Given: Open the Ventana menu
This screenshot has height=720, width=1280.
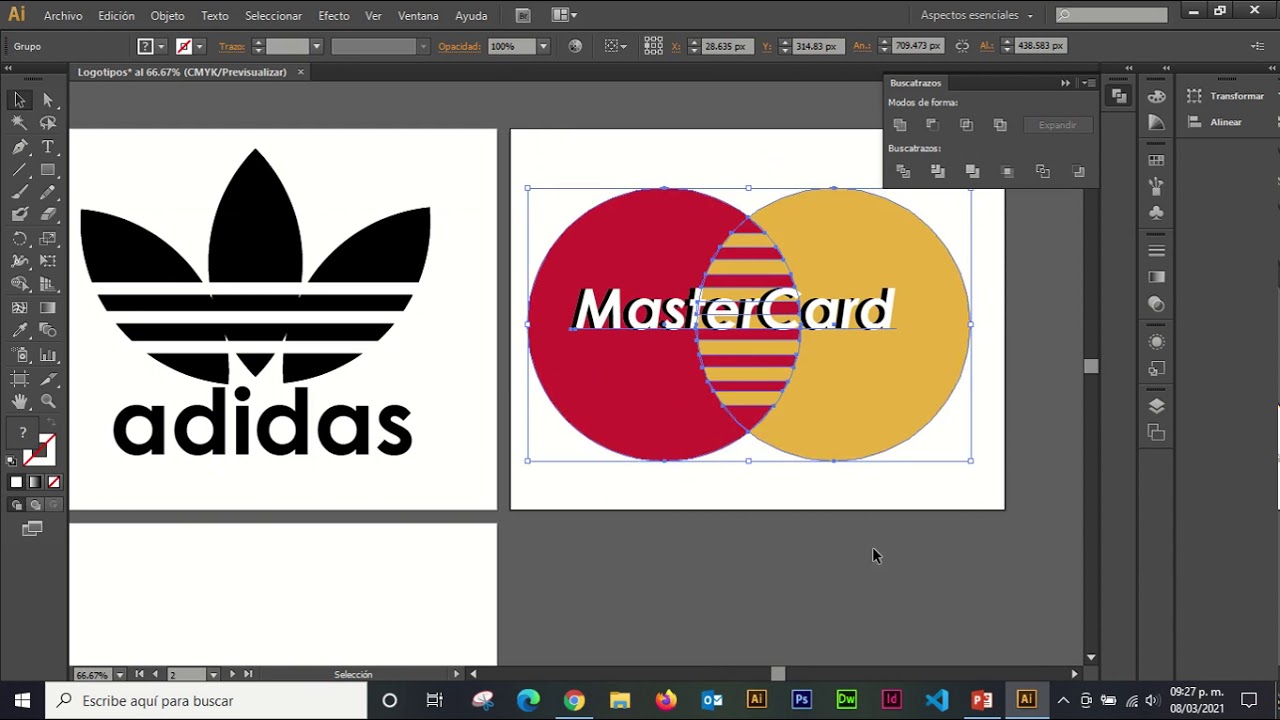Looking at the screenshot, I should [418, 15].
